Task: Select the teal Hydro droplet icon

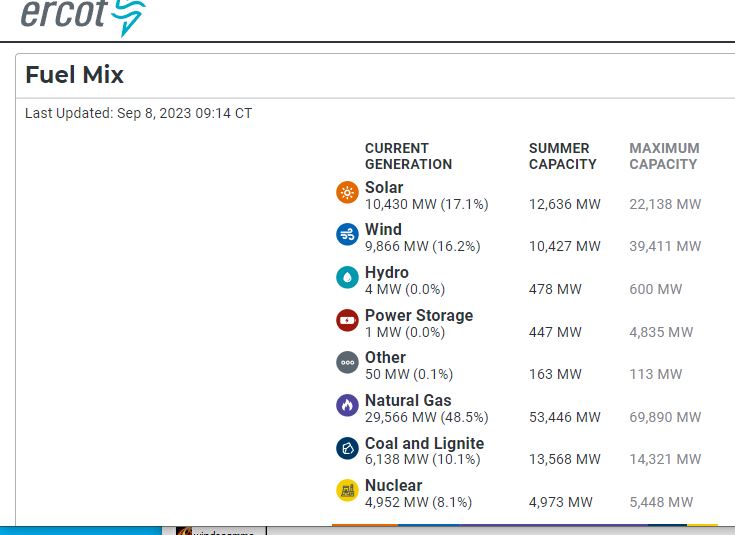Action: pyautogui.click(x=347, y=277)
